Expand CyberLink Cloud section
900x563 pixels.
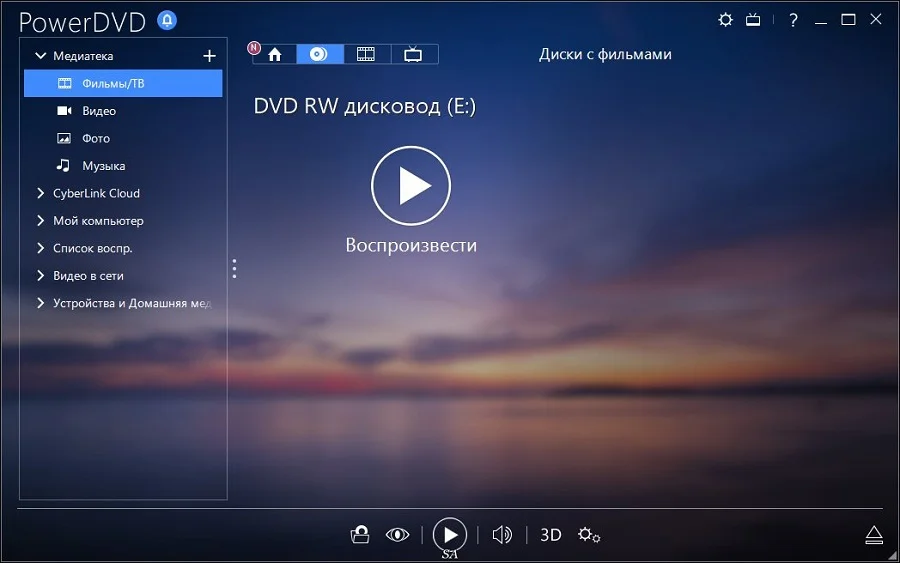[41, 193]
